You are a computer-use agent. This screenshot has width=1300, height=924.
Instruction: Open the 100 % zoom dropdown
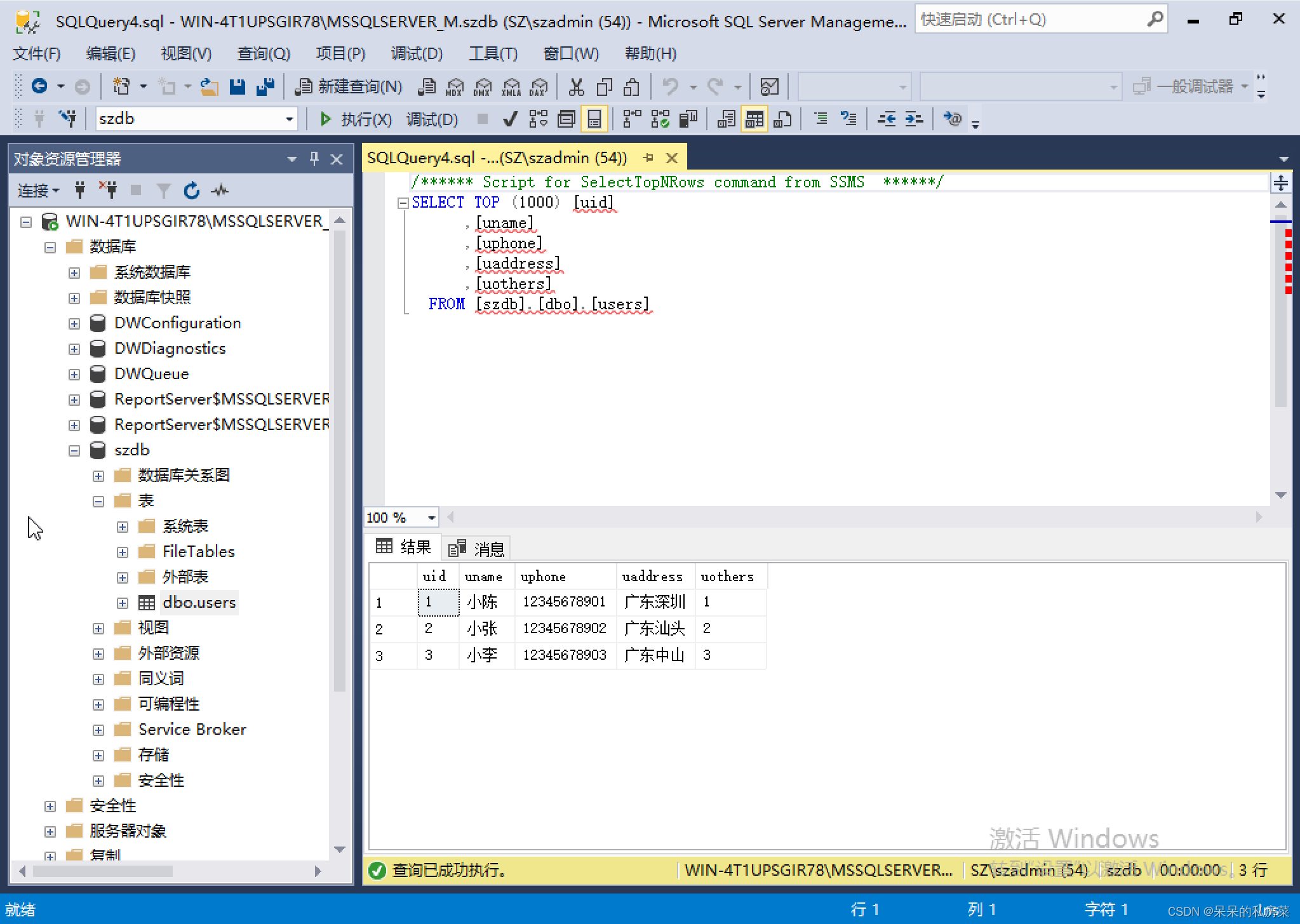431,518
